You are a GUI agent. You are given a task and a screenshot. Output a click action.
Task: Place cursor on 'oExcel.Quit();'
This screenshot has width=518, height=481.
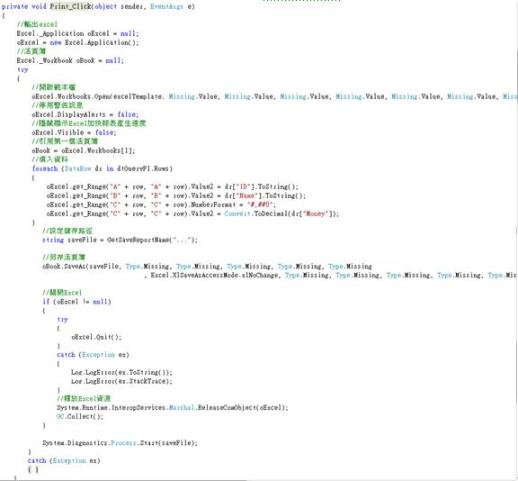click(x=97, y=337)
